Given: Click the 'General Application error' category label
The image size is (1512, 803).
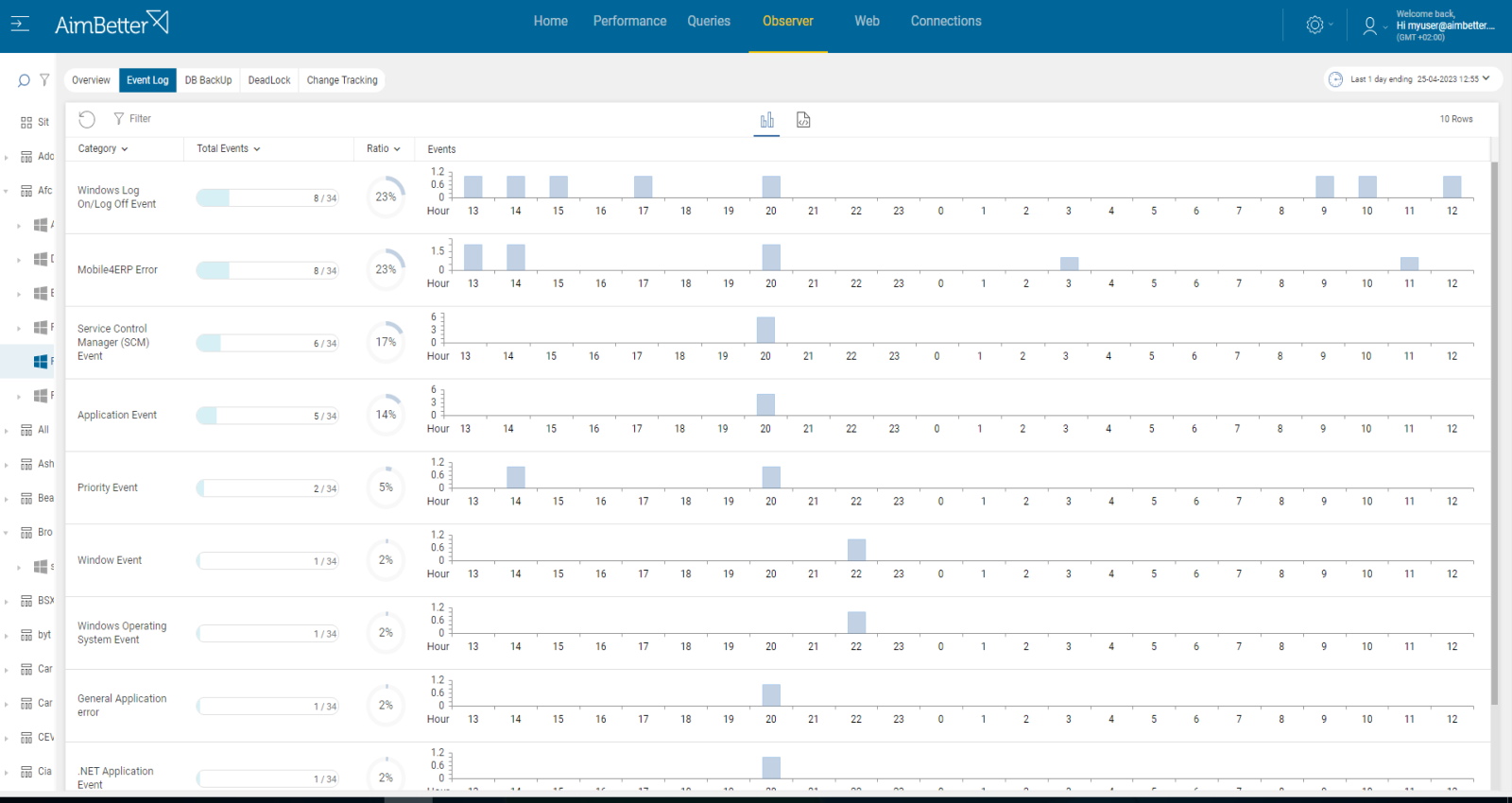Looking at the screenshot, I should pyautogui.click(x=122, y=706).
